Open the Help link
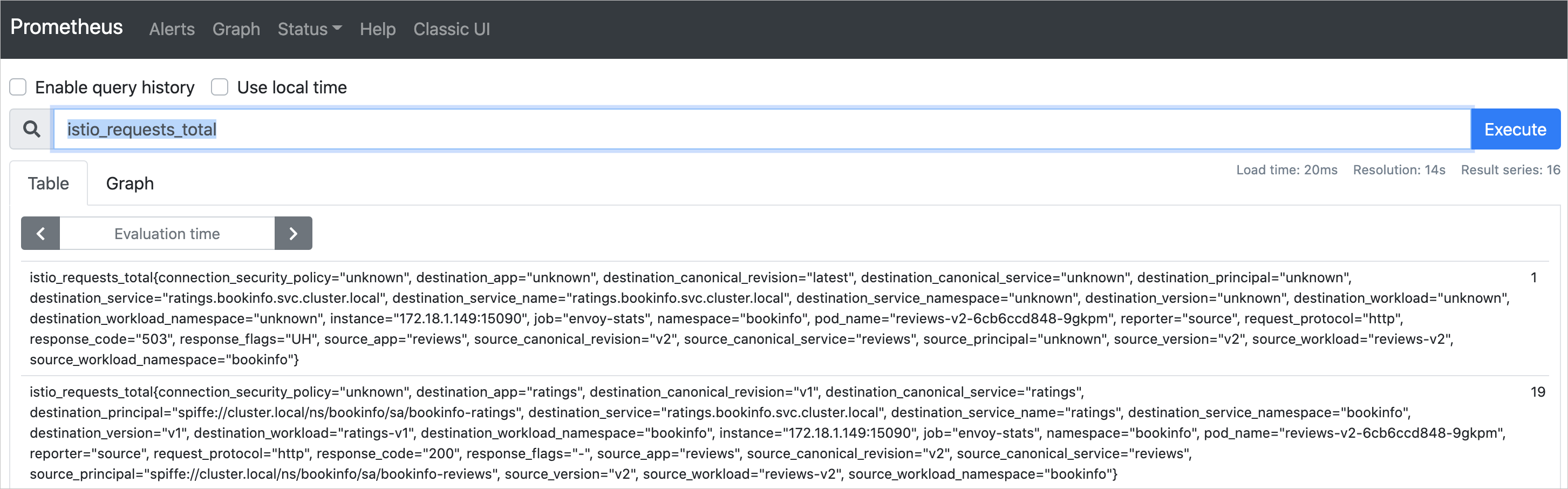Screen dimensions: 1568x489 (377, 29)
